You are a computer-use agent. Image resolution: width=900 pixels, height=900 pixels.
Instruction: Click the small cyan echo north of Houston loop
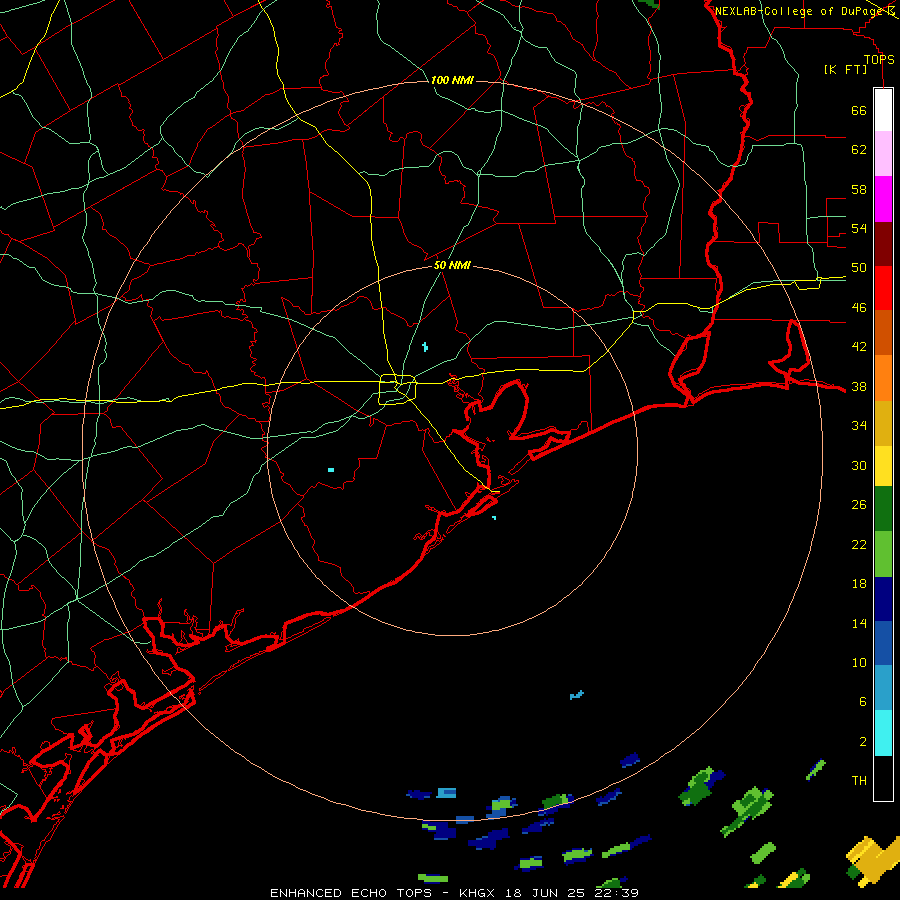pos(425,347)
